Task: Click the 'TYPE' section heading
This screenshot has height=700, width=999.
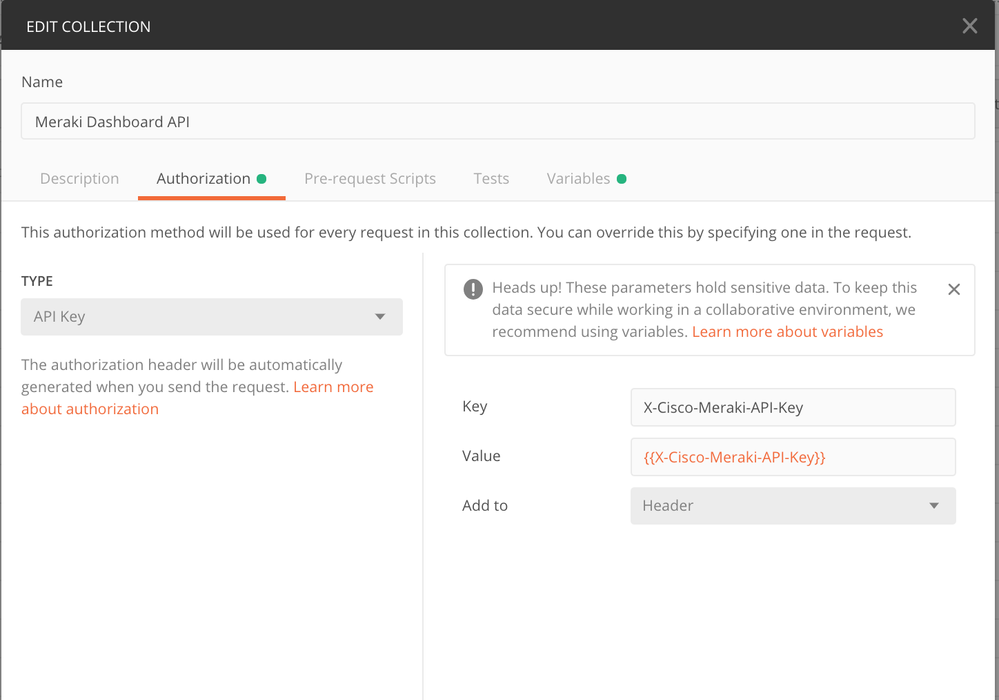Action: tap(37, 281)
